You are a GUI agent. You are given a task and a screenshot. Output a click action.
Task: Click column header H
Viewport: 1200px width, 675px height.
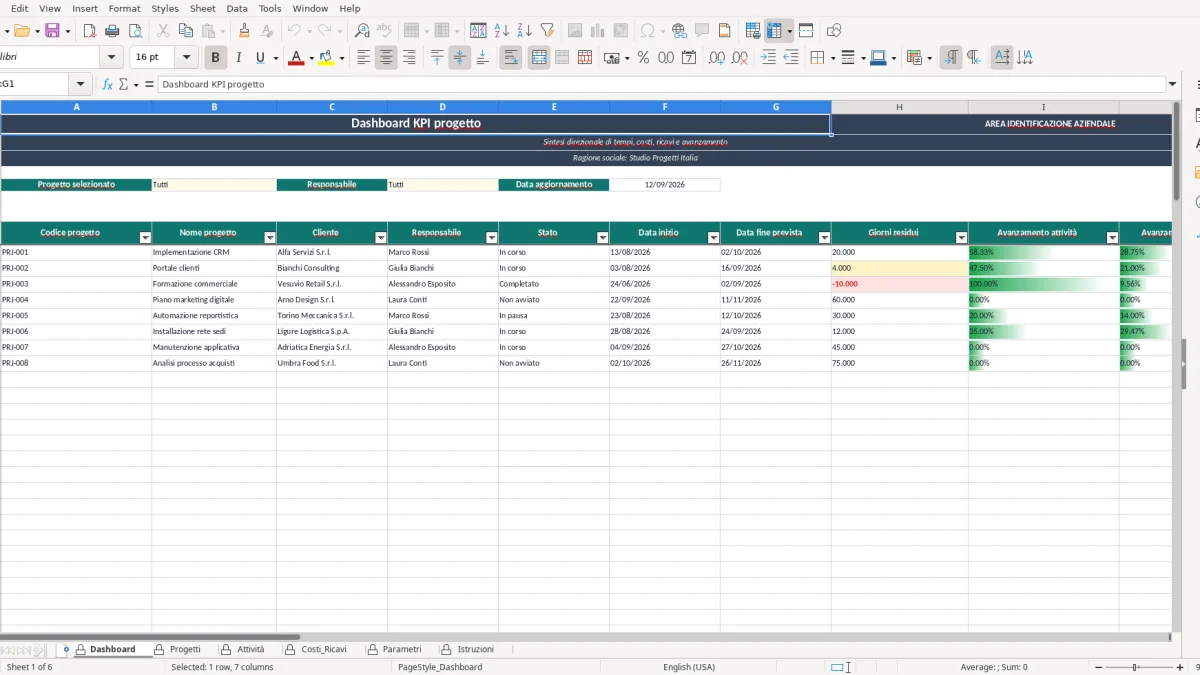899,107
